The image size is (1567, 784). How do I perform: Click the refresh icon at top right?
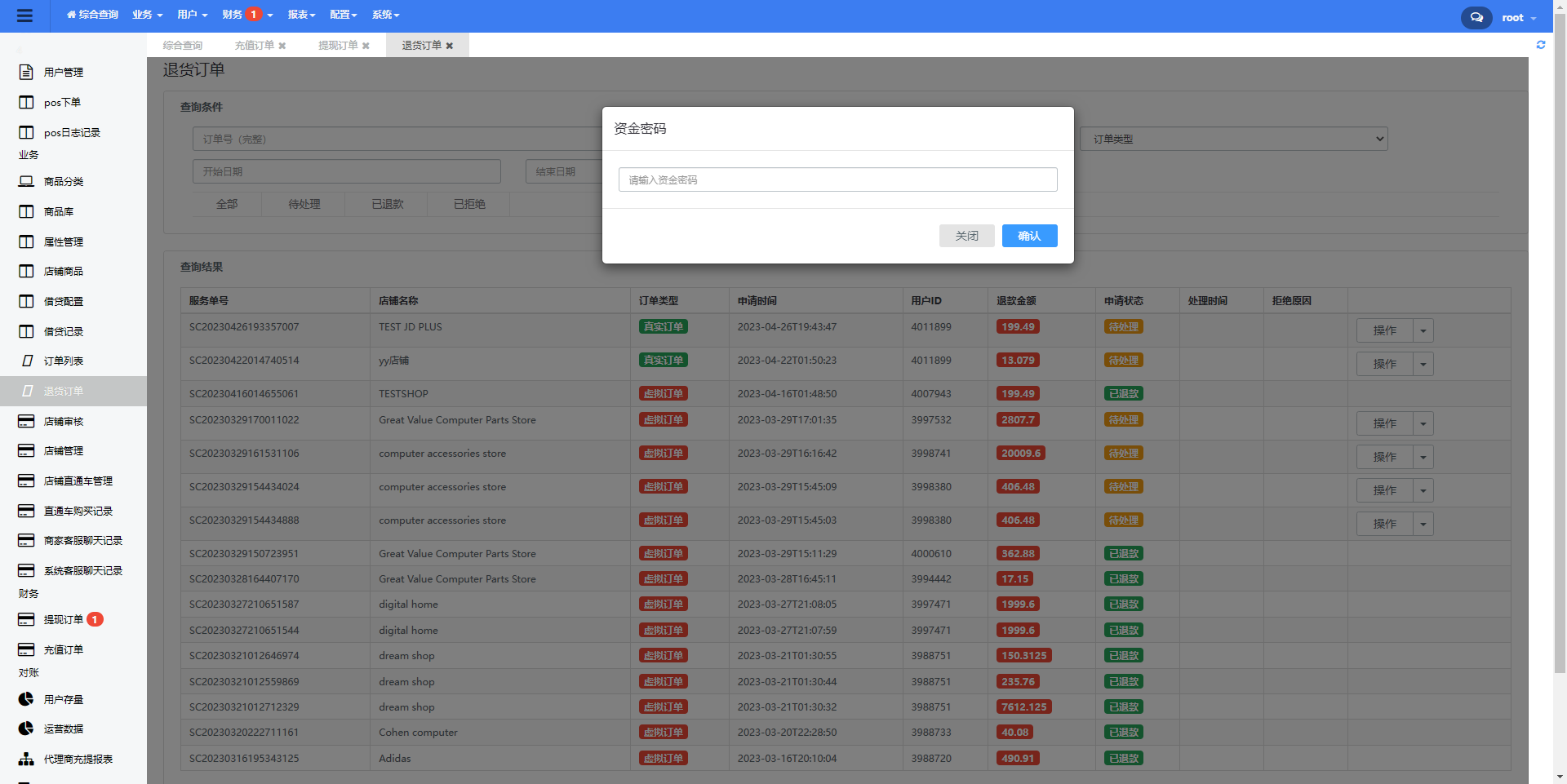point(1541,45)
